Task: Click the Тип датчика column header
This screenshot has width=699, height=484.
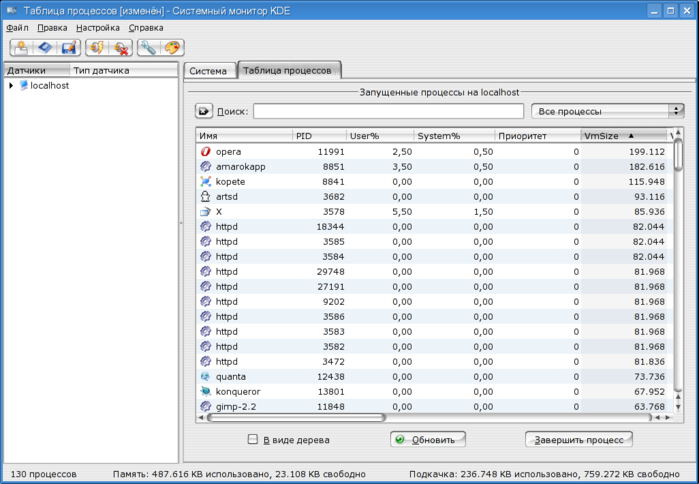Action: pyautogui.click(x=123, y=70)
